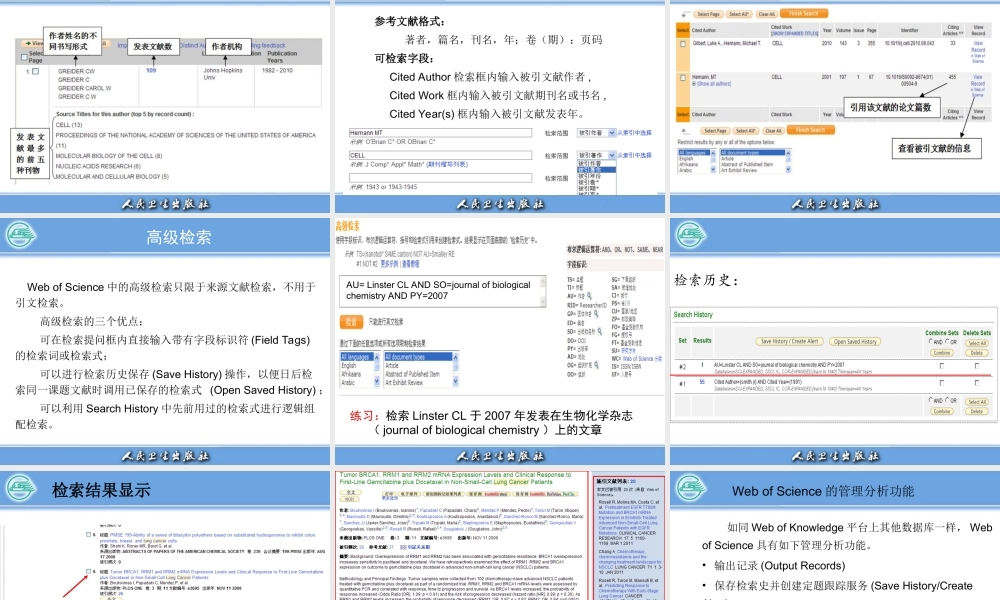Click the Open Saved History button
The image size is (1000, 600).
(855, 342)
